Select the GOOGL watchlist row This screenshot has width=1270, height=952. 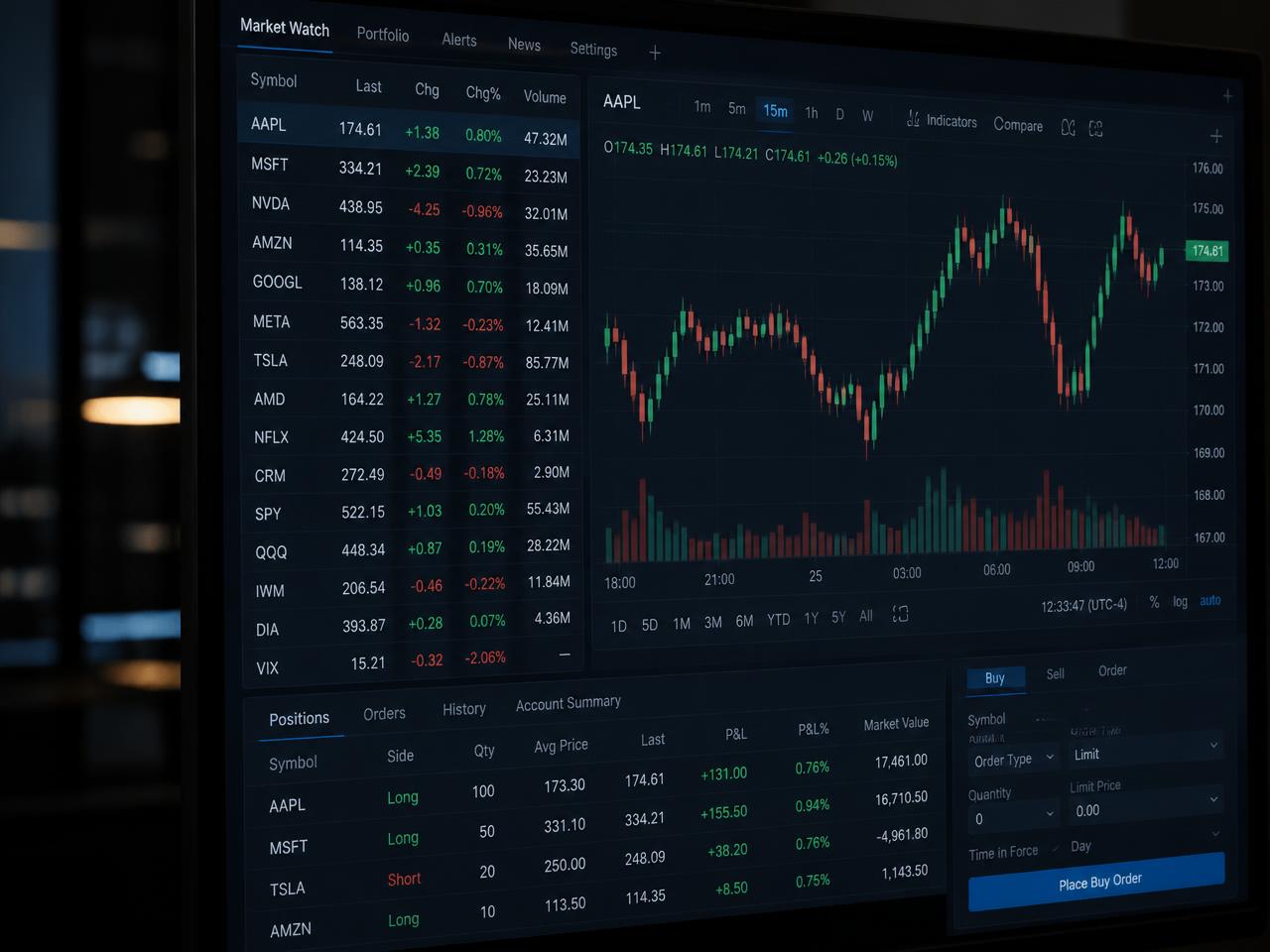click(x=409, y=285)
